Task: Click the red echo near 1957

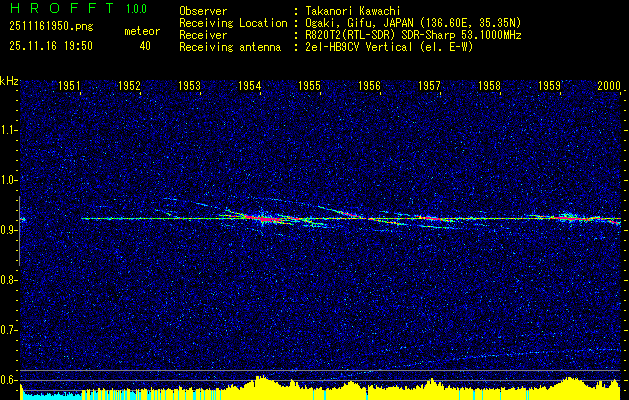Action: (431, 219)
